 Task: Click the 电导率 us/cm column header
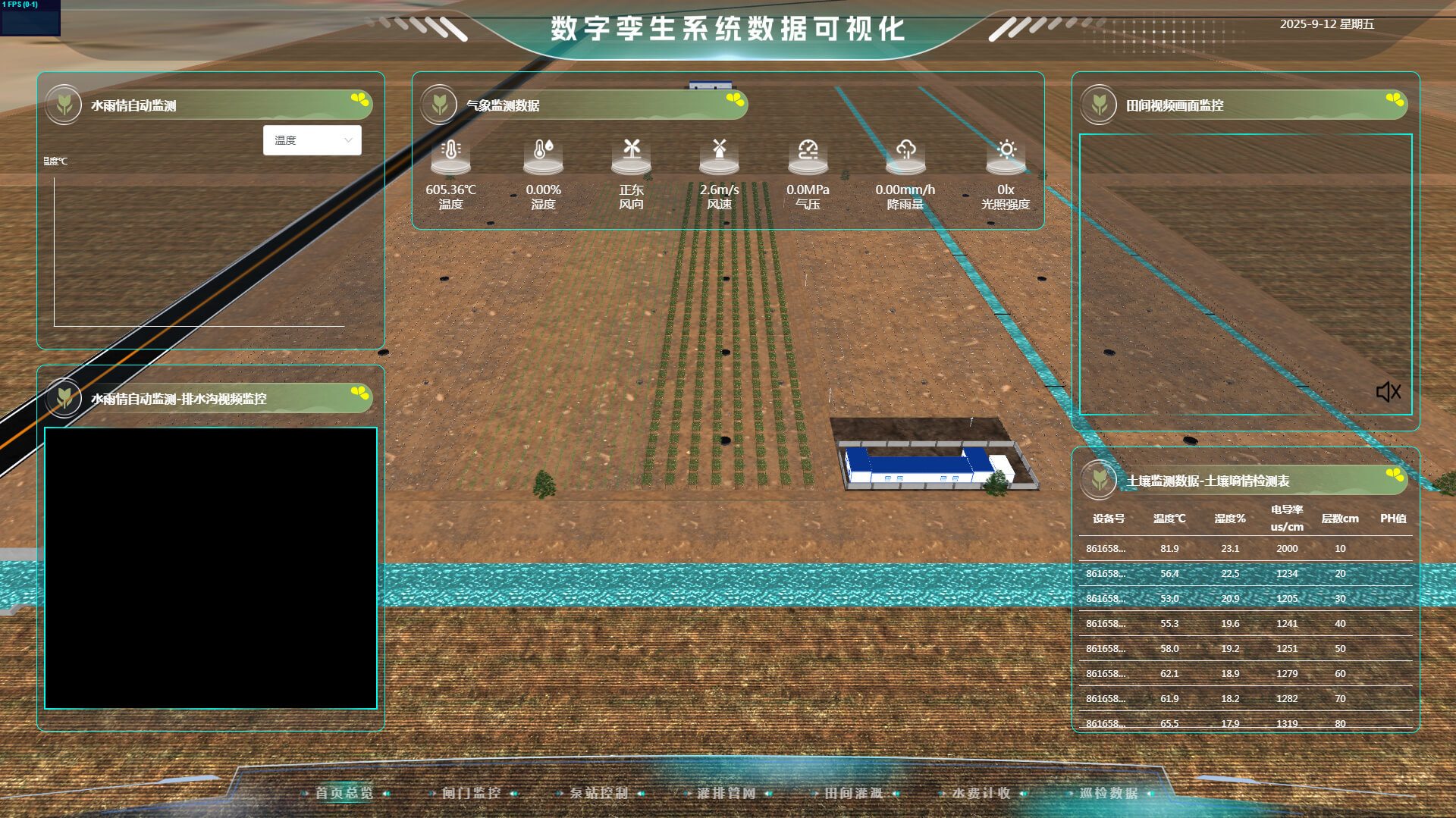tap(1287, 518)
